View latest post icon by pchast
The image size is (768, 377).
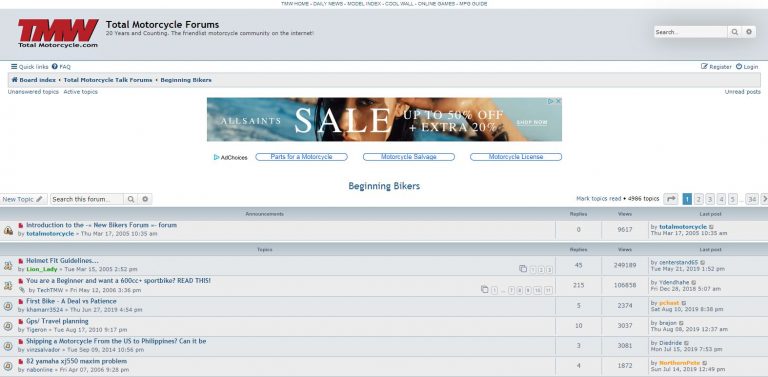coord(684,303)
